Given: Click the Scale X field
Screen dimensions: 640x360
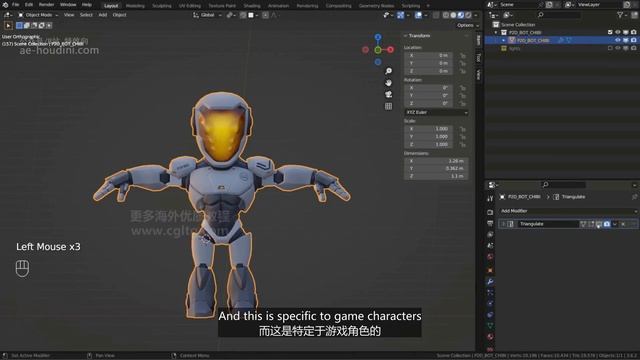Looking at the screenshot, I should pyautogui.click(x=428, y=129).
